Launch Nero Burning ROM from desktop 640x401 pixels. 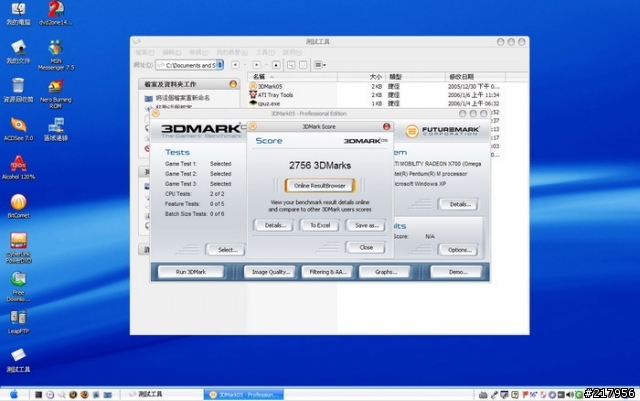(56, 94)
